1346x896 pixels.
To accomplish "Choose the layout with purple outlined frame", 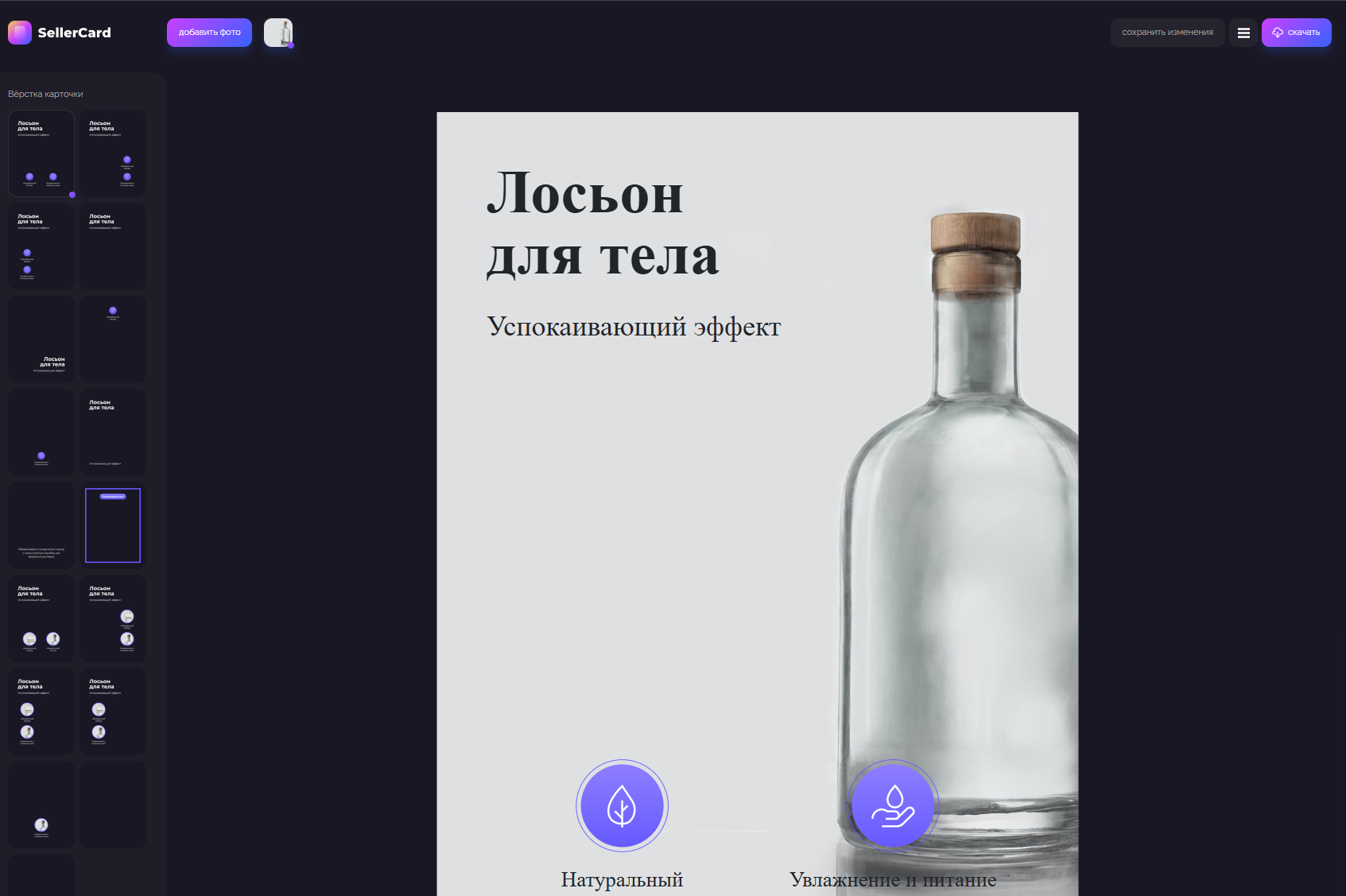I will pos(113,526).
